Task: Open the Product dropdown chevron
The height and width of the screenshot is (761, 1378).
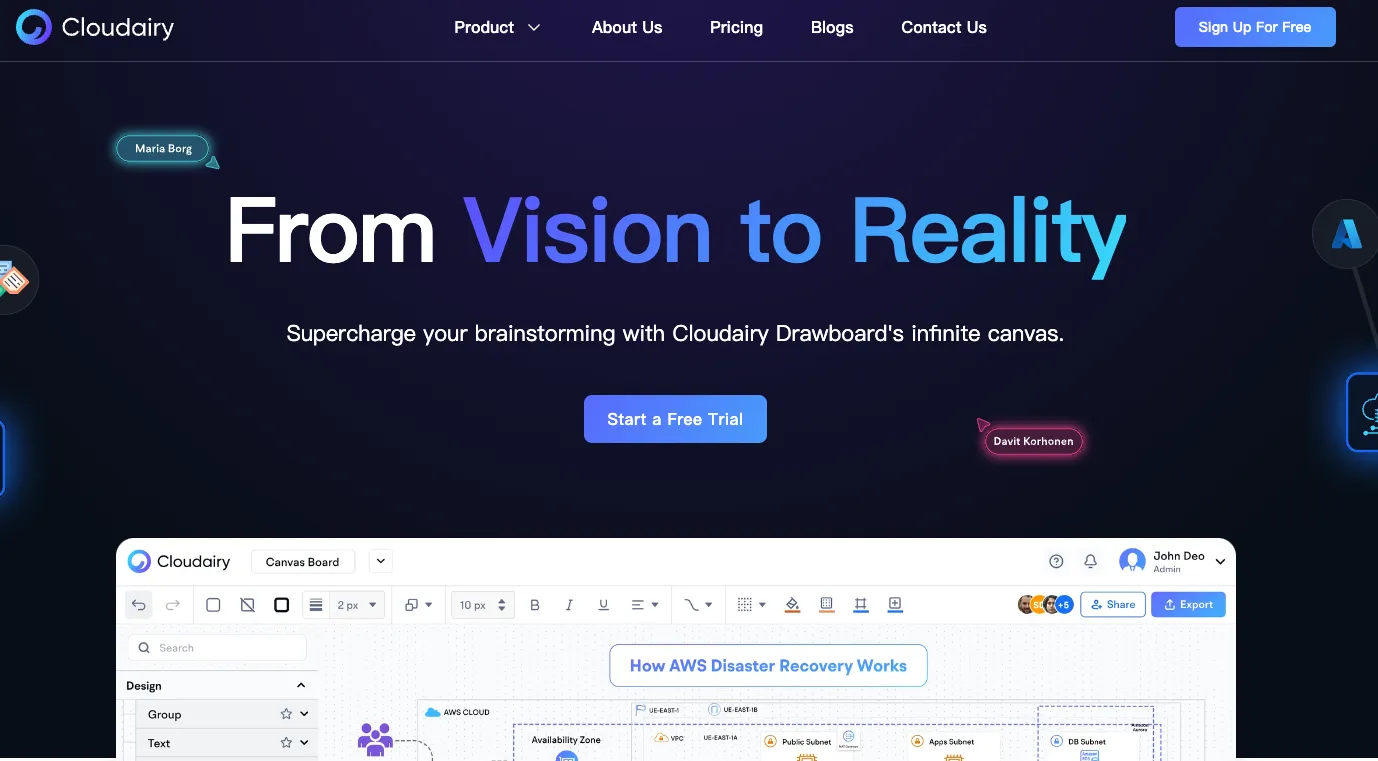Action: point(534,28)
